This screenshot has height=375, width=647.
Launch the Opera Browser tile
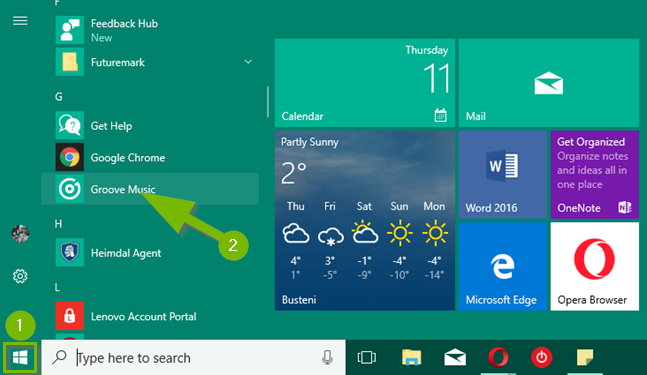[x=595, y=267]
